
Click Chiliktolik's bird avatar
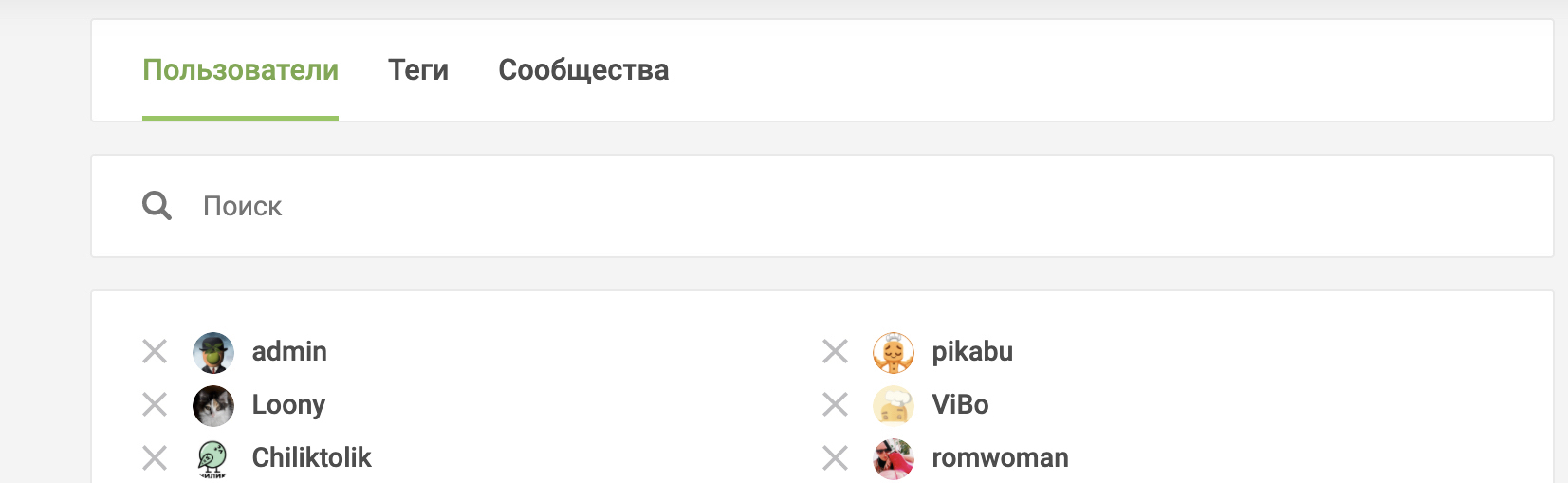click(213, 459)
